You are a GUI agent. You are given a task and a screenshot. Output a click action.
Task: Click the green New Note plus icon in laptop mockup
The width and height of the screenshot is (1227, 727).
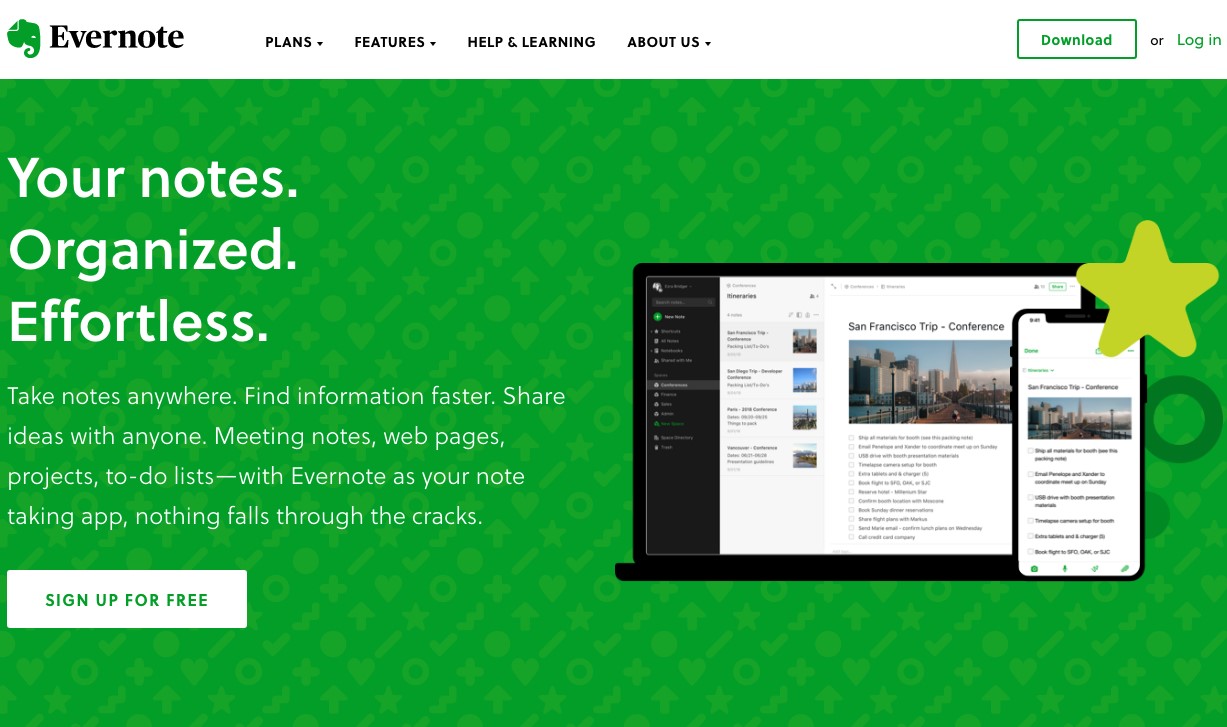[657, 316]
